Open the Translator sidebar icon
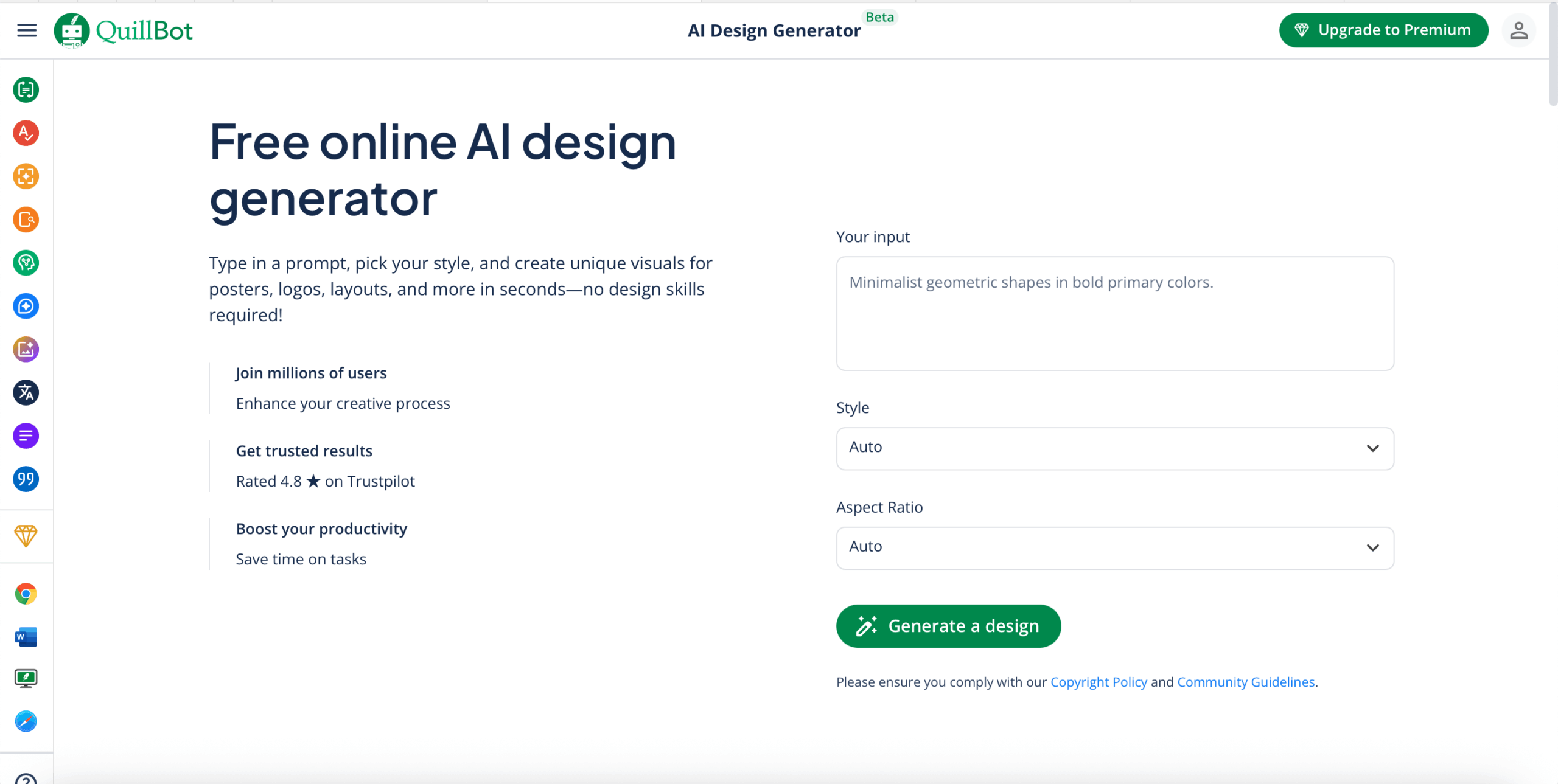1558x784 pixels. pyautogui.click(x=26, y=393)
